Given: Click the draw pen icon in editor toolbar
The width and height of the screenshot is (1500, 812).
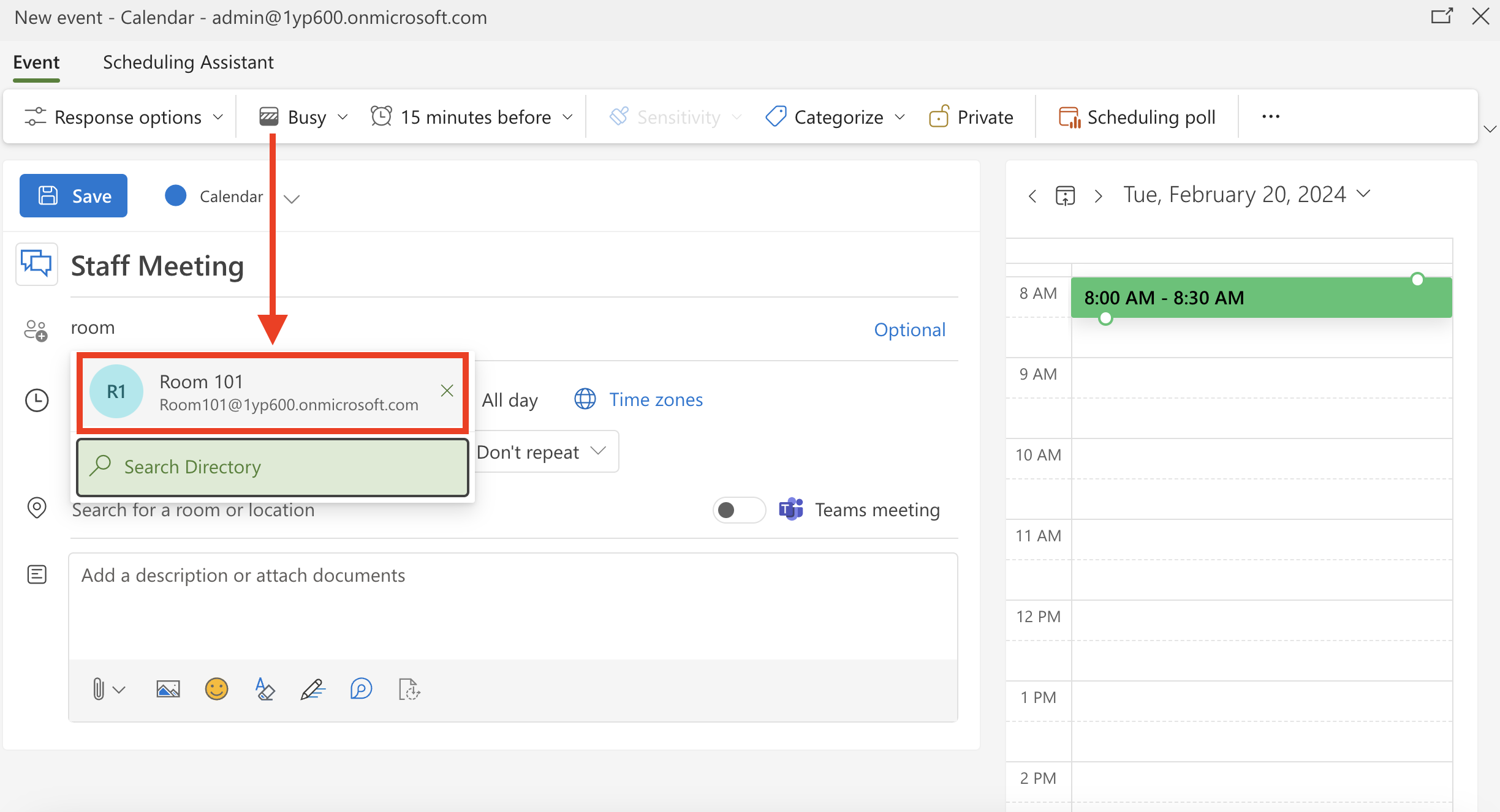Looking at the screenshot, I should click(312, 690).
